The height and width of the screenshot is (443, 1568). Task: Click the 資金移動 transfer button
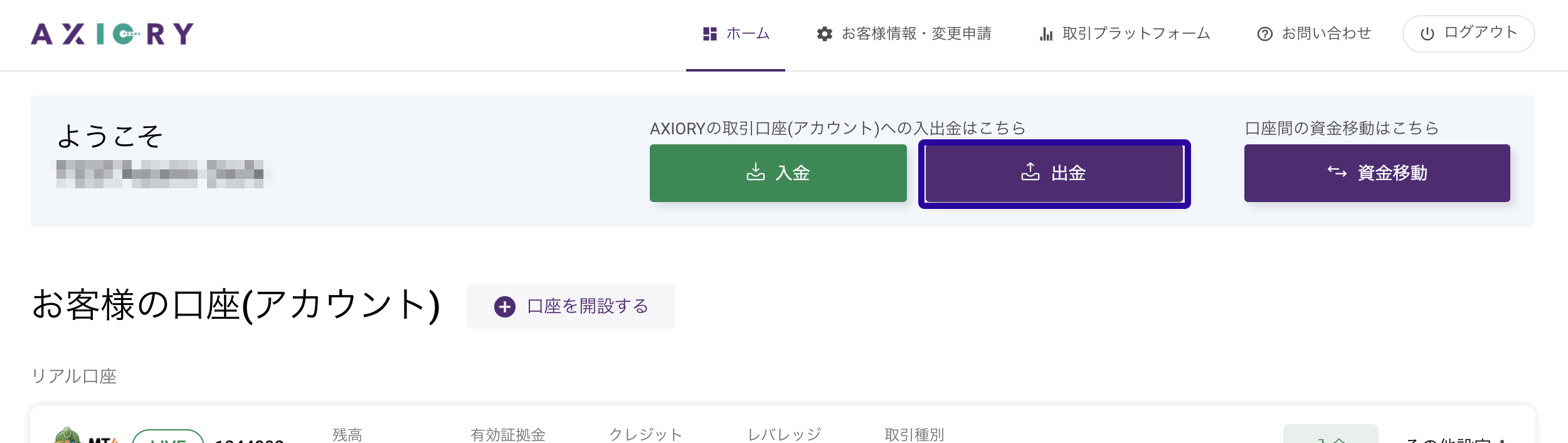[x=1377, y=173]
